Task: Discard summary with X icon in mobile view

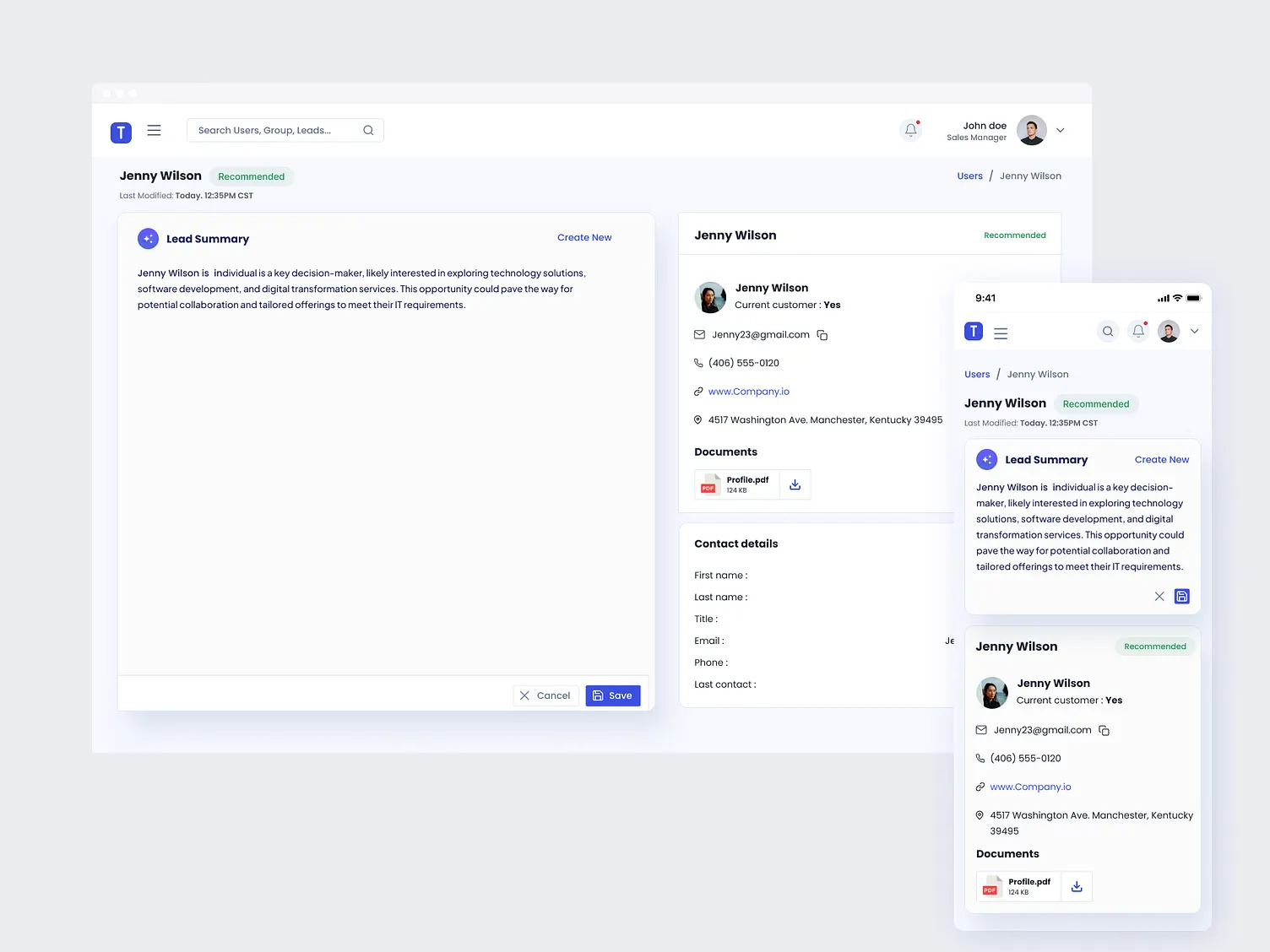Action: (1159, 597)
